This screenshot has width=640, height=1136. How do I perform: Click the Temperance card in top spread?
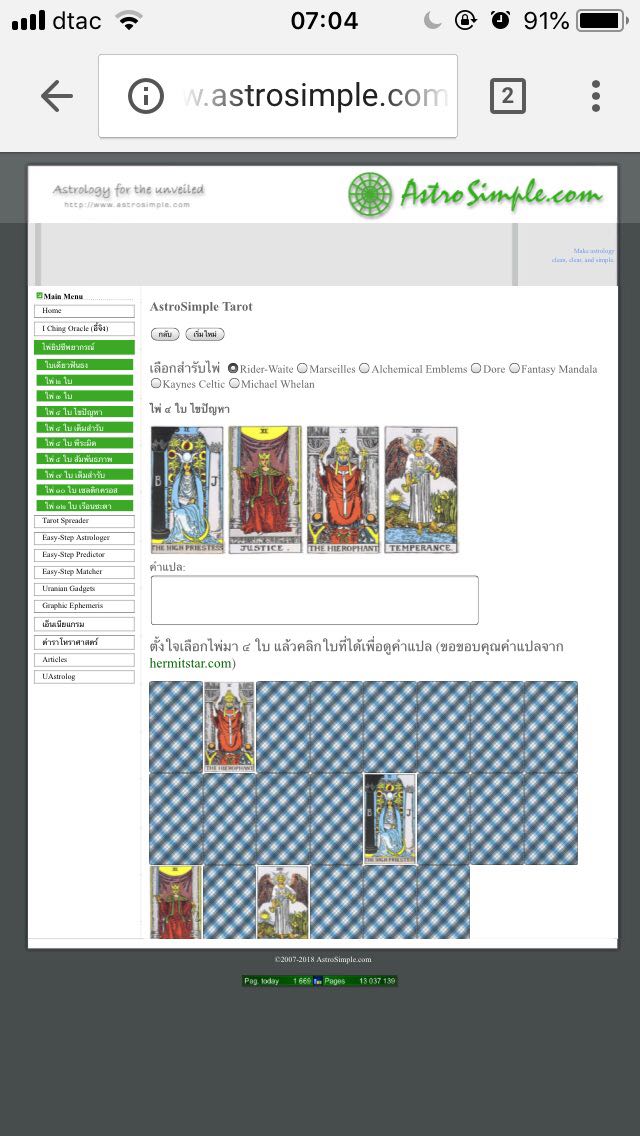(x=421, y=490)
